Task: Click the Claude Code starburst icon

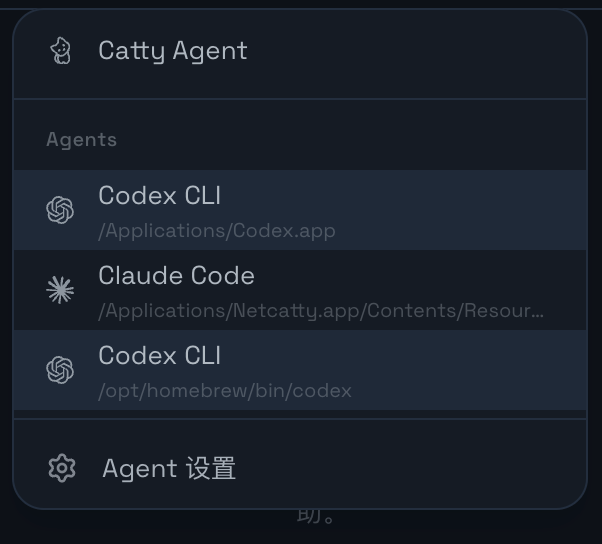Action: pyautogui.click(x=60, y=290)
